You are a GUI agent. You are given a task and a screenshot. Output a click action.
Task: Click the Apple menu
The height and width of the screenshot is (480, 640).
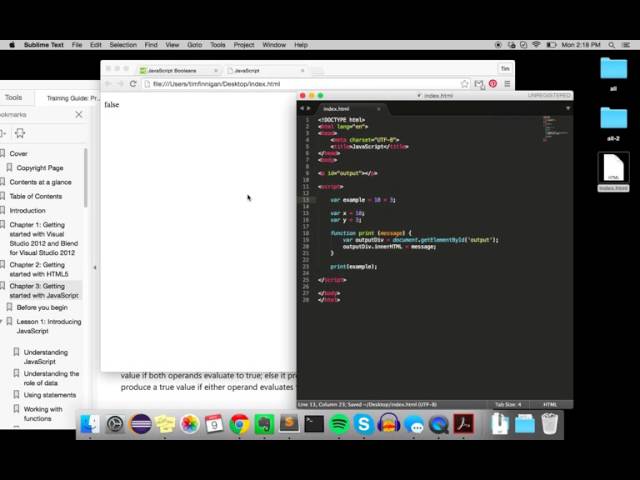click(x=12, y=45)
